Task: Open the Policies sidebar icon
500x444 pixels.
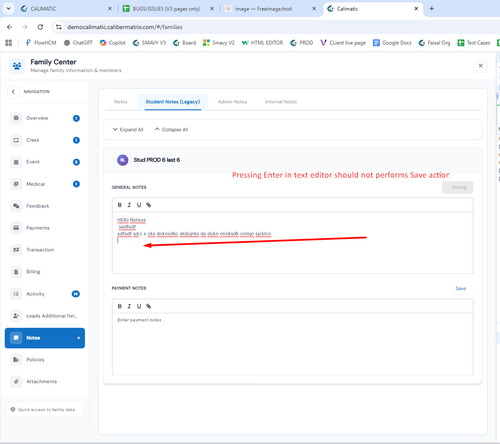Action: coord(16,359)
